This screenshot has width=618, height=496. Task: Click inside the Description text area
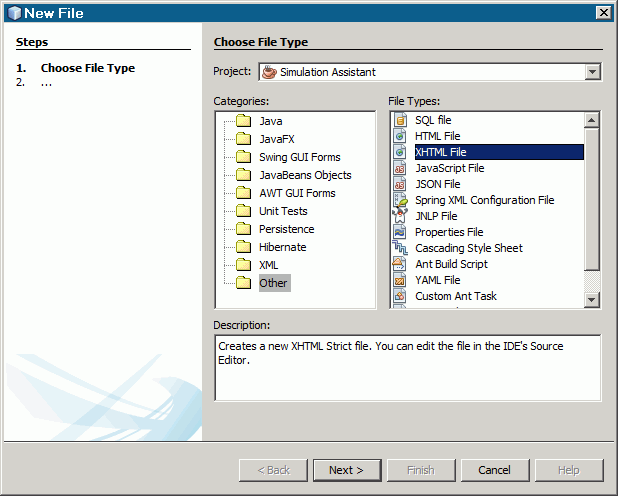408,368
